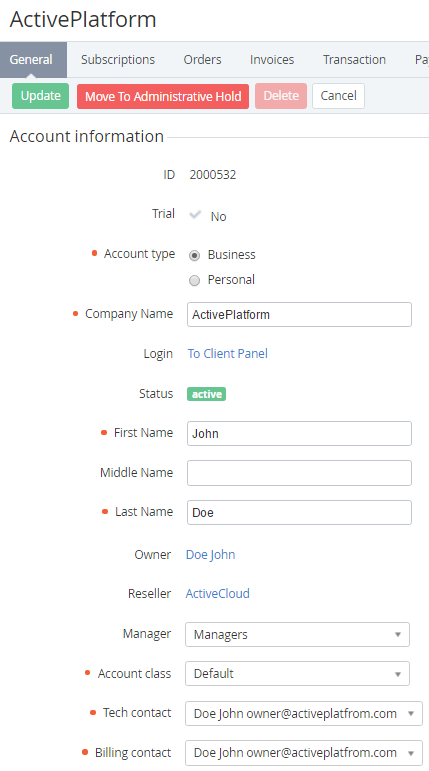The height and width of the screenshot is (771, 429).
Task: Open the Orders tab
Action: click(202, 59)
